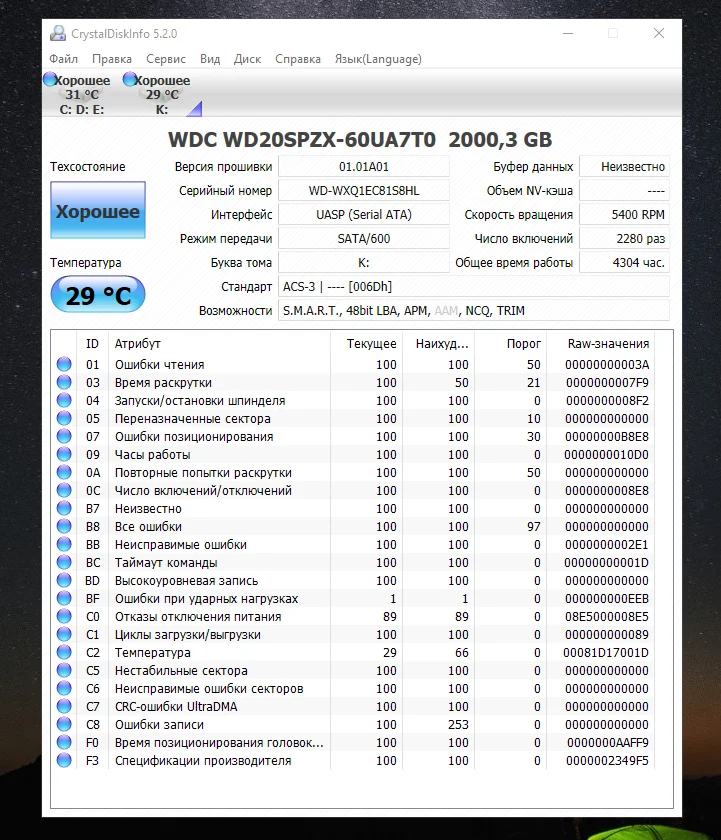Image resolution: width=721 pixels, height=840 pixels.
Task: Click the status icon for B7 Неизвестно
Action: [x=64, y=508]
